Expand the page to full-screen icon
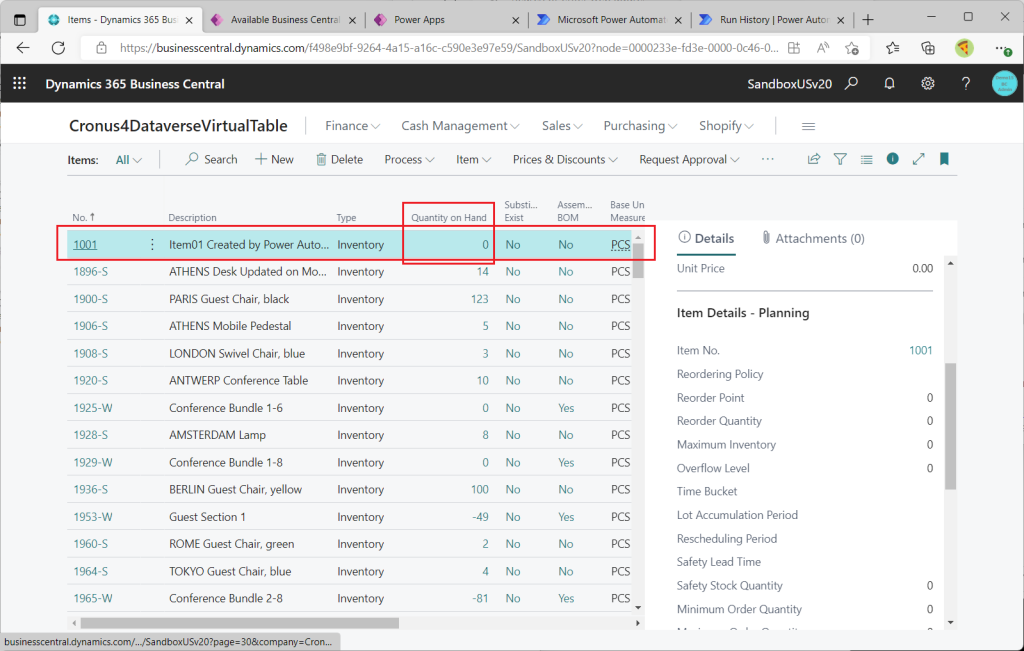 pos(918,159)
